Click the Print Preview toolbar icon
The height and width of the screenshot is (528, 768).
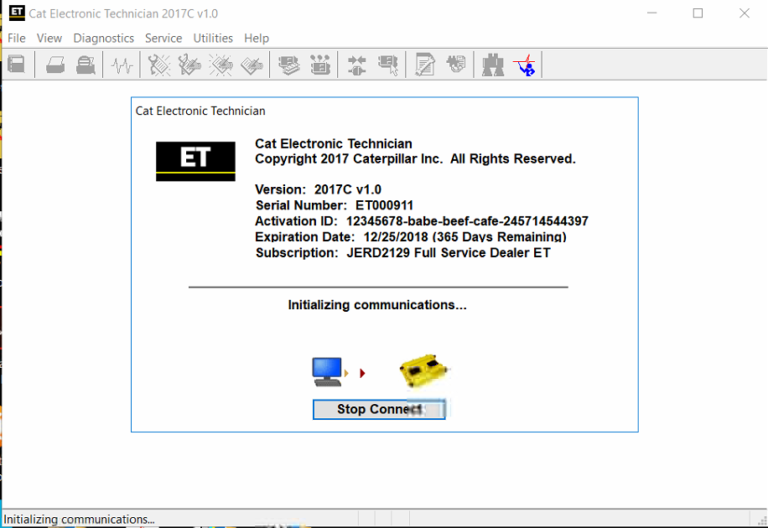tap(85, 65)
